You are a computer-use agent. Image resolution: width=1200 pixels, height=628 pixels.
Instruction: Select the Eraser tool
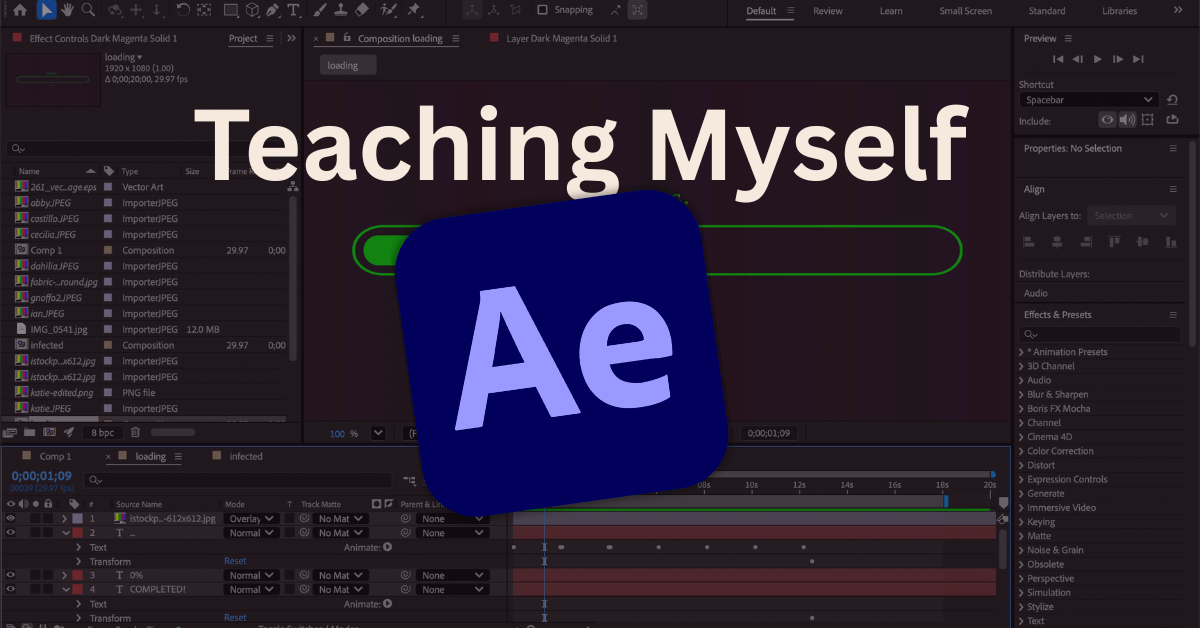(x=362, y=11)
